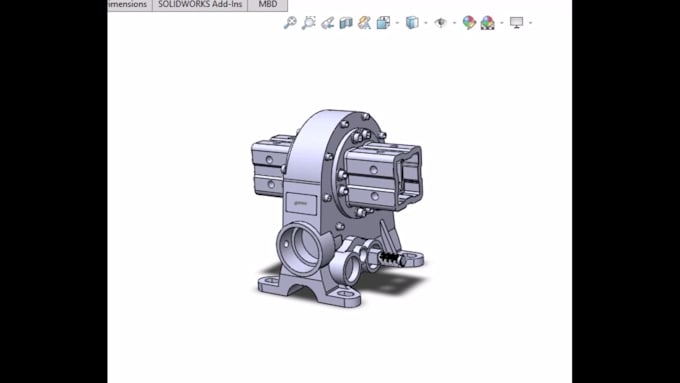680x383 pixels.
Task: Expand the Hide/Show Items dropdown arrow
Action: (x=454, y=23)
